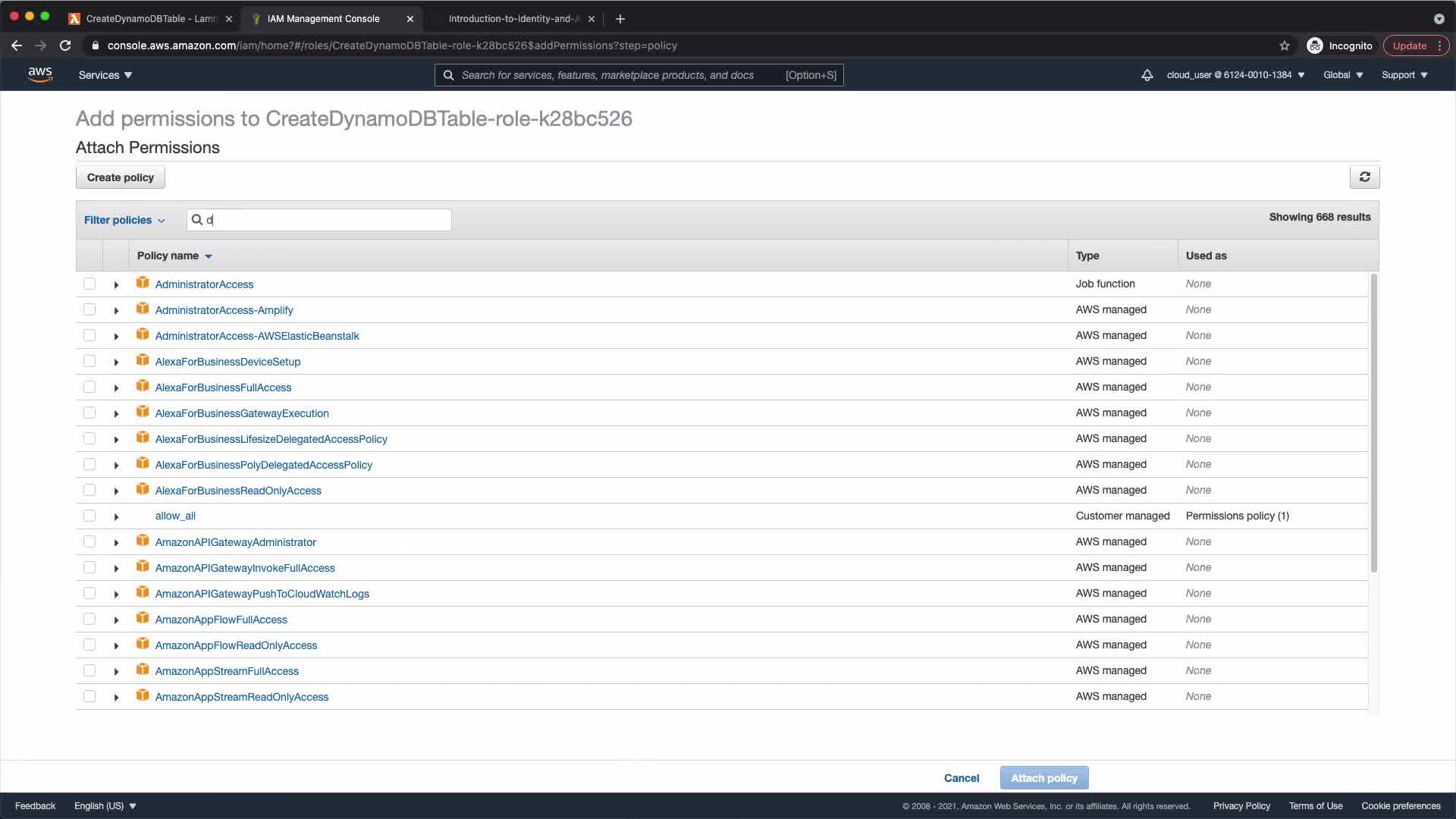This screenshot has width=1456, height=819.
Task: Open the notifications bell icon
Action: [x=1147, y=75]
